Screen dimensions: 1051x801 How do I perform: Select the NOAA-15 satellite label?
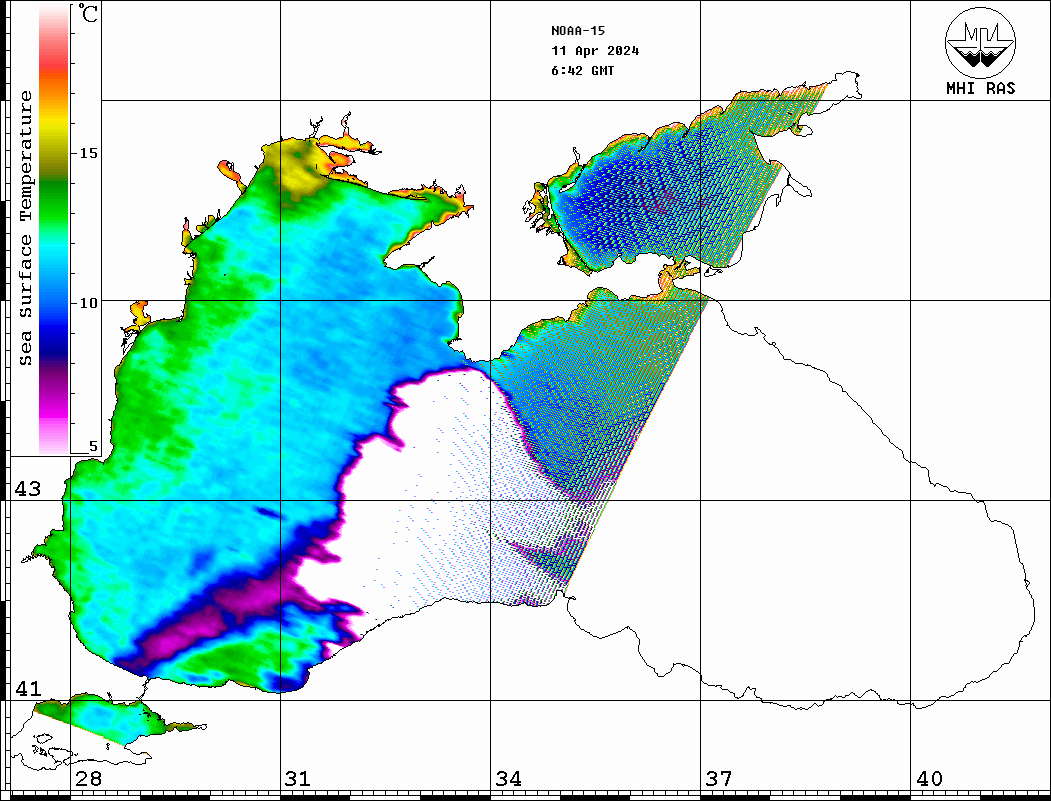pyautogui.click(x=578, y=31)
